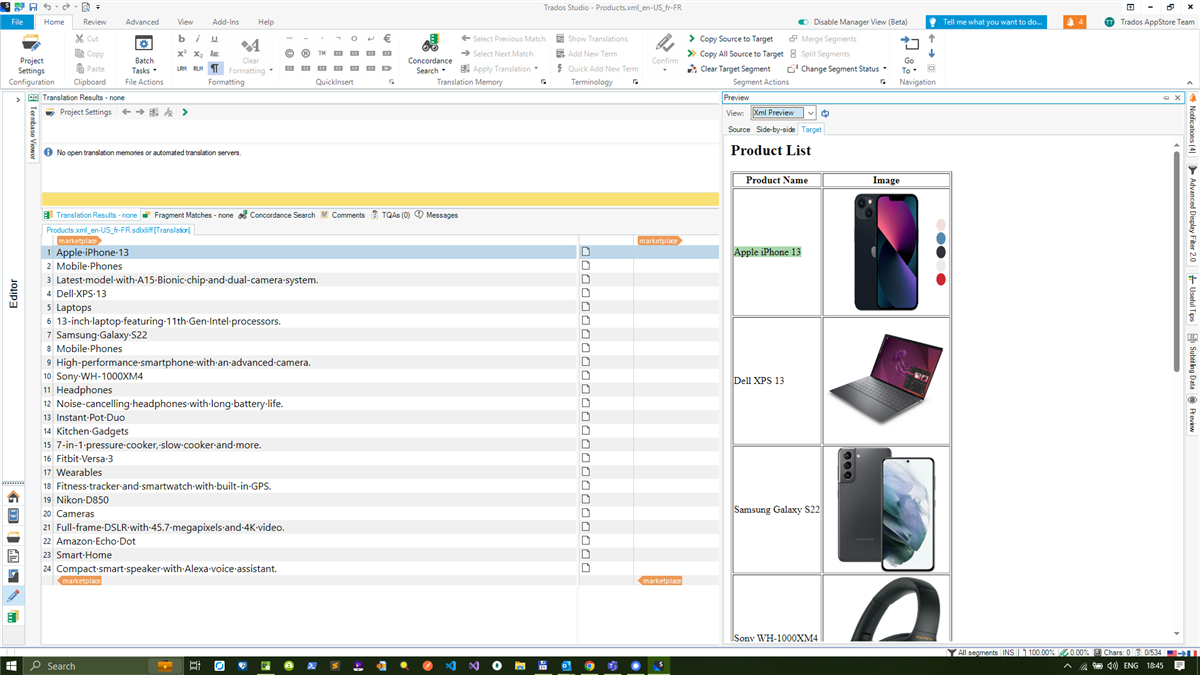Open the Comments tab in the results panel
Screen dimensions: 1200x675
coord(342,215)
